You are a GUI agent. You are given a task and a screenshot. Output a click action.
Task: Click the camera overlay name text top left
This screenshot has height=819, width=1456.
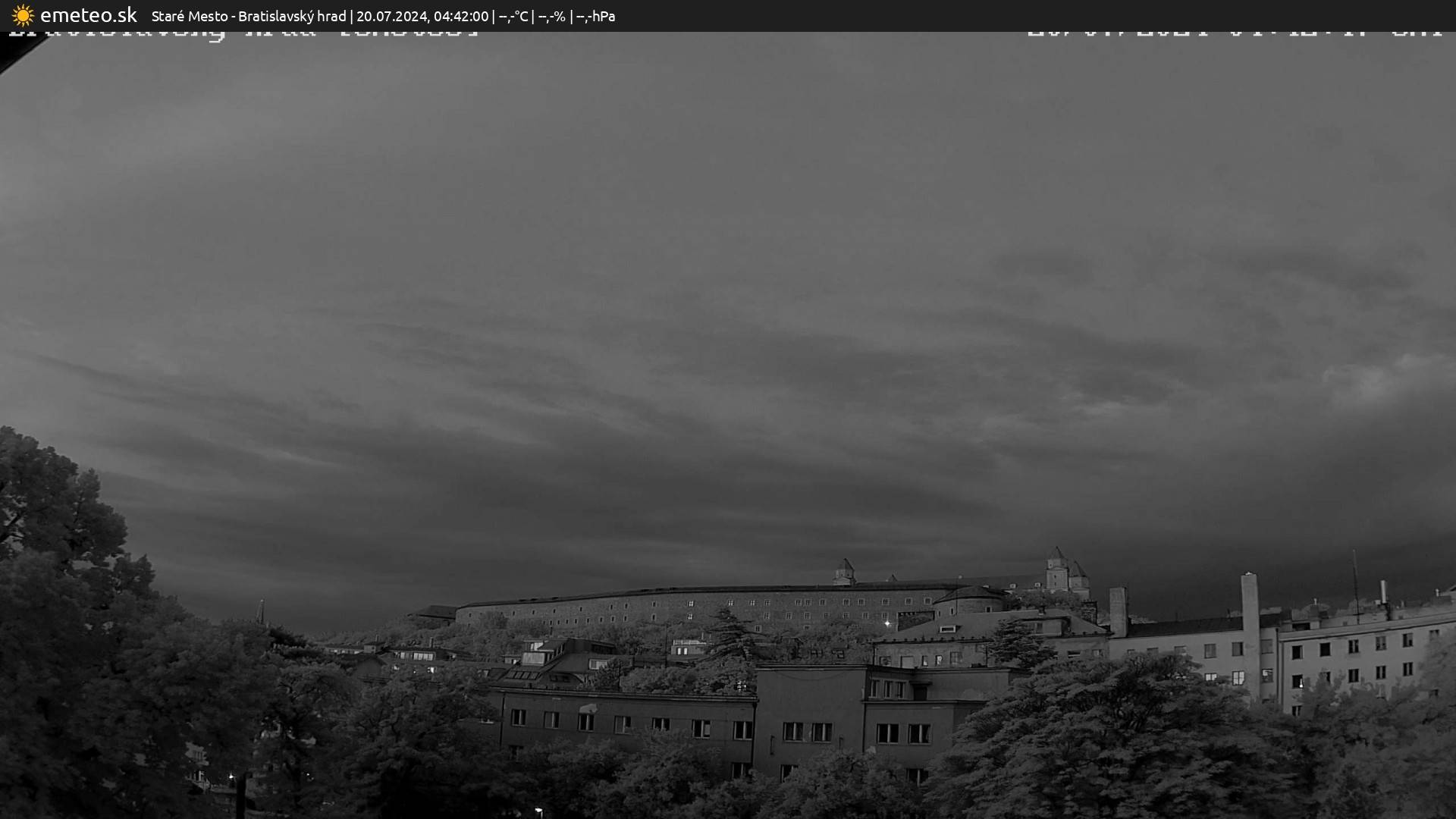(x=243, y=34)
